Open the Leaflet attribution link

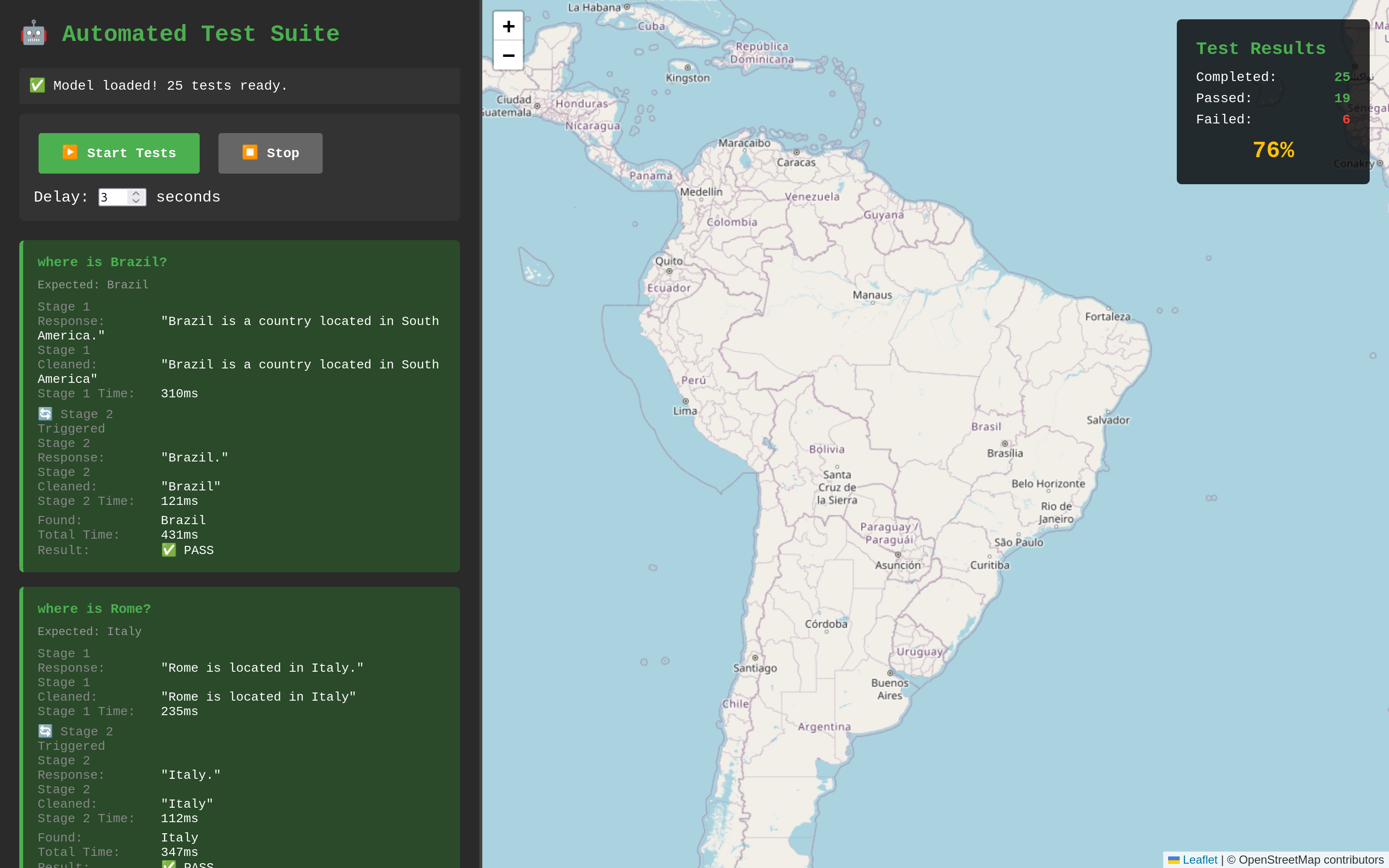click(1199, 860)
